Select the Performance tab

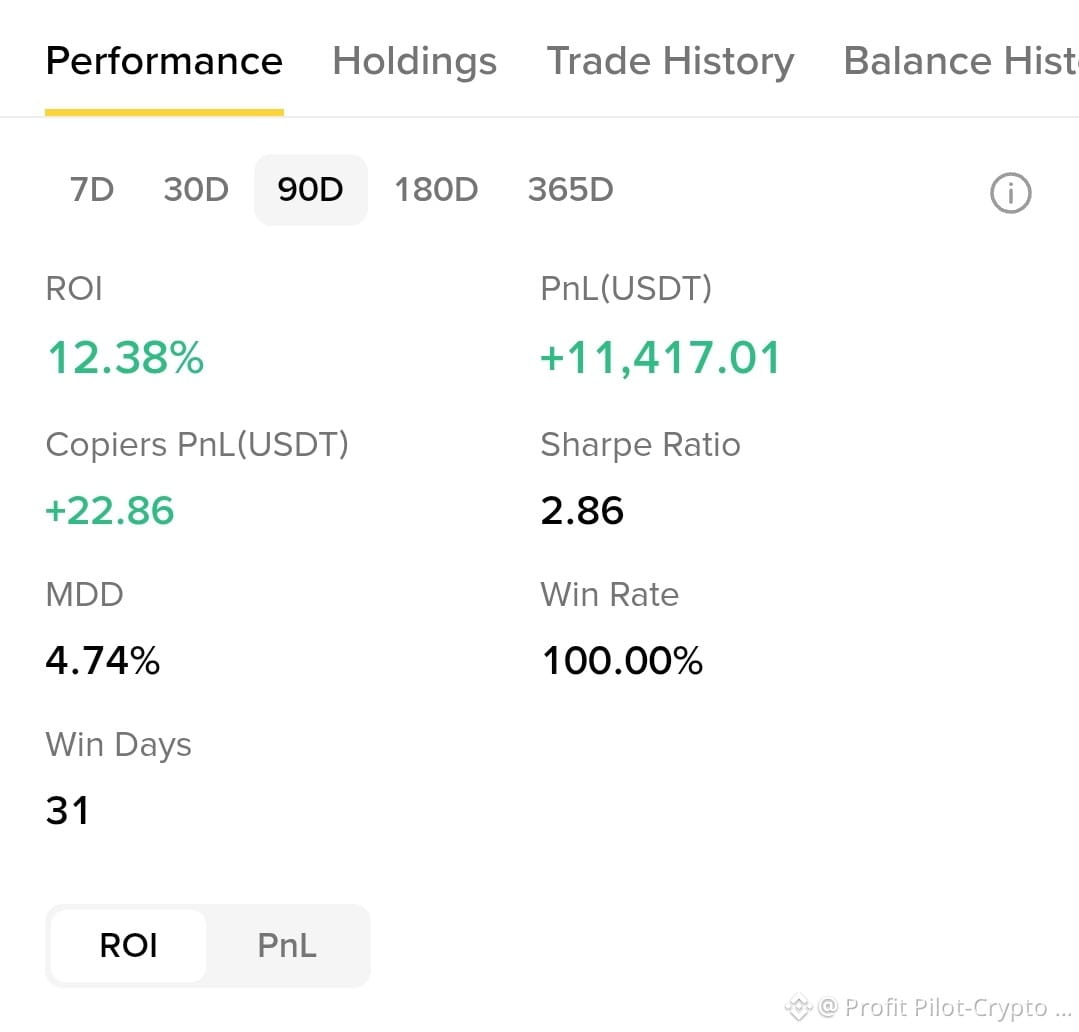[x=164, y=61]
